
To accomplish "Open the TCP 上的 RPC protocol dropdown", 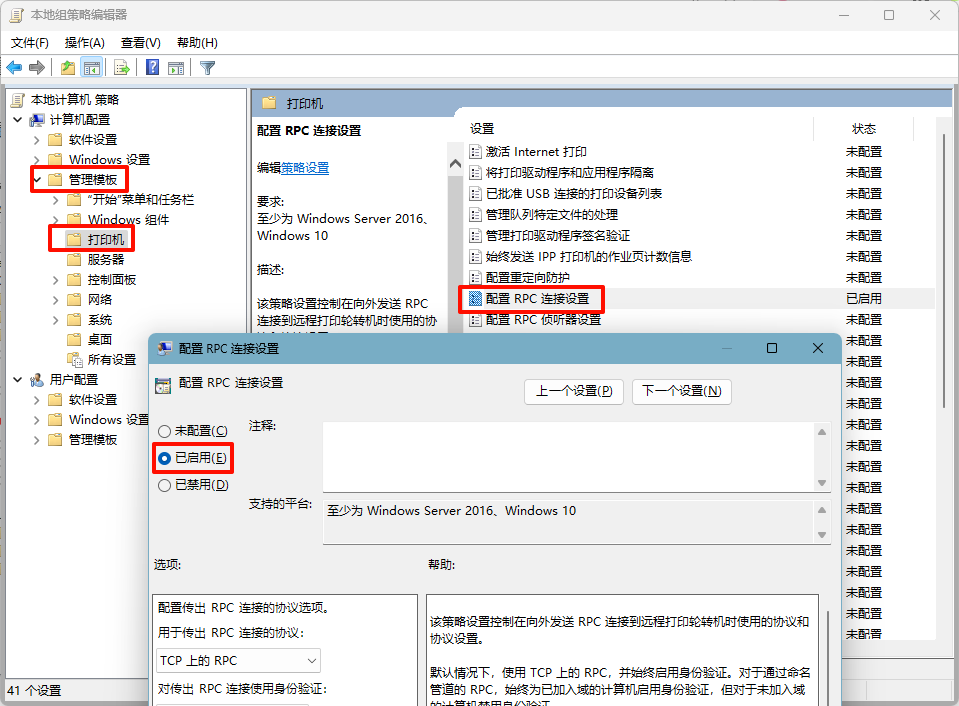I will pos(239,661).
